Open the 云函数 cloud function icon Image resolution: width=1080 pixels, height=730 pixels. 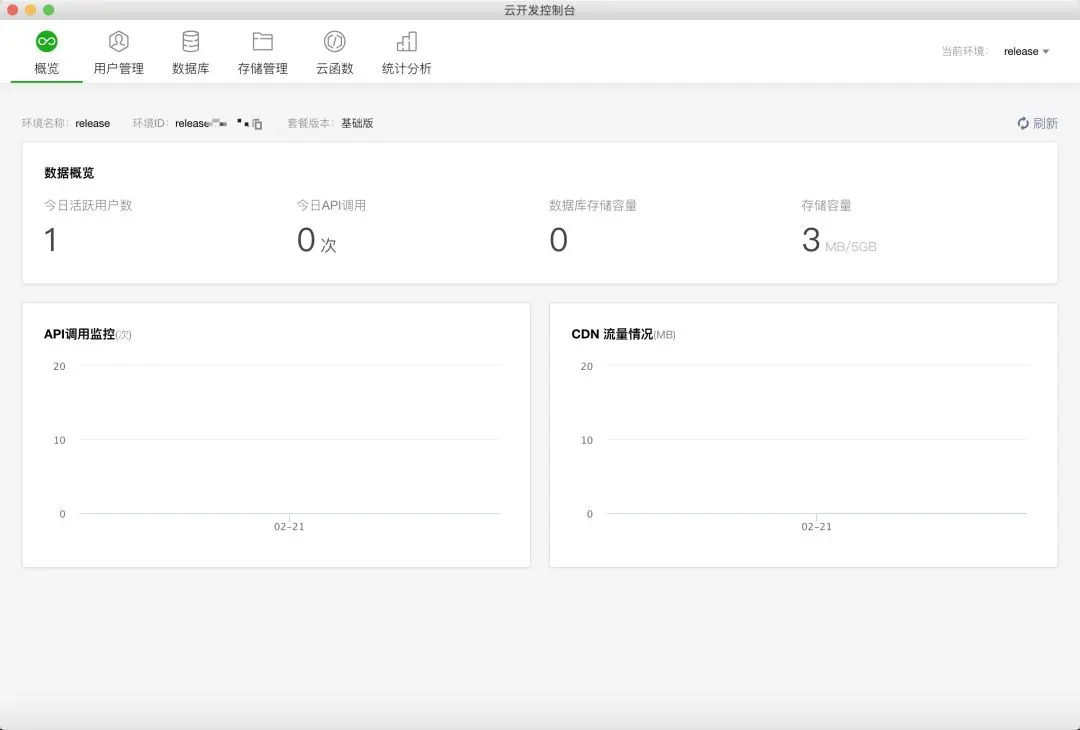tap(335, 41)
